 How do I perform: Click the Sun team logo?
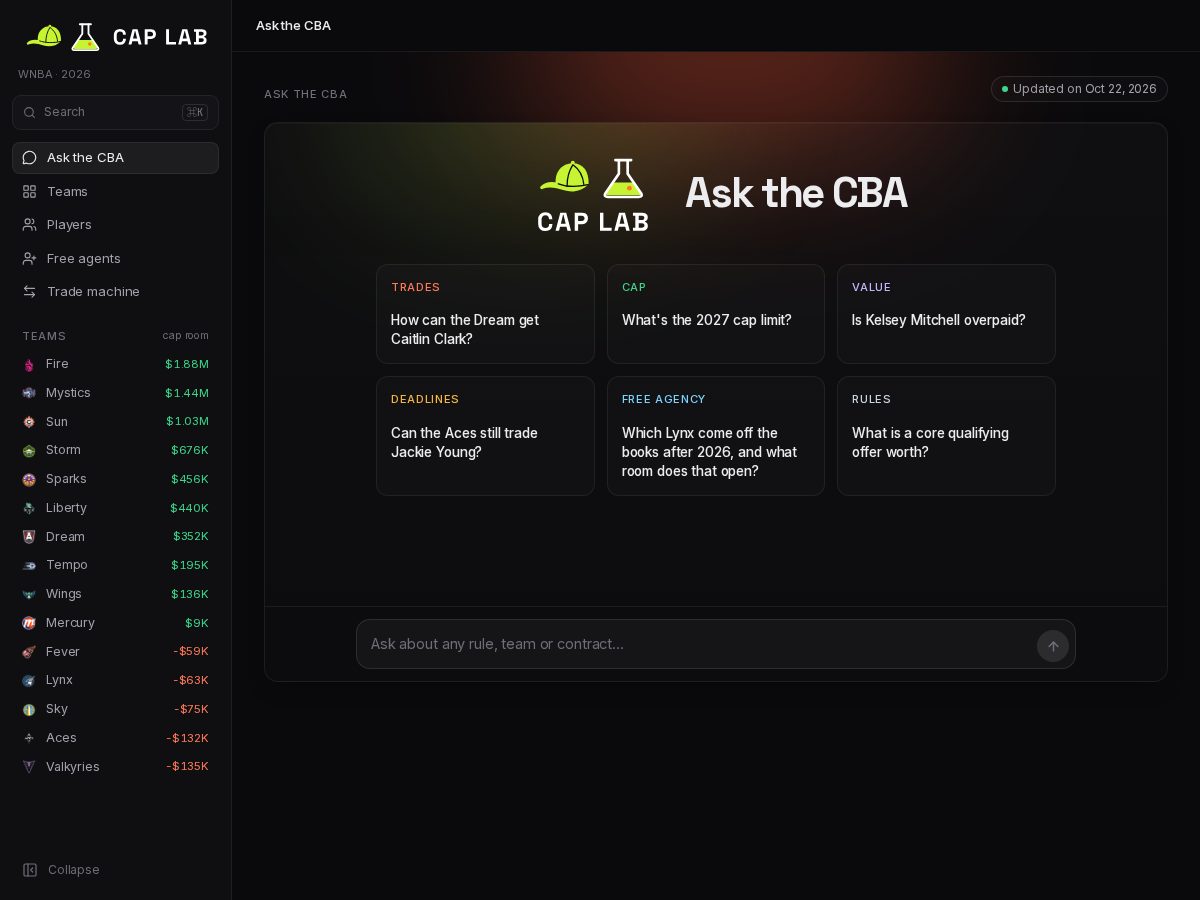tap(29, 422)
